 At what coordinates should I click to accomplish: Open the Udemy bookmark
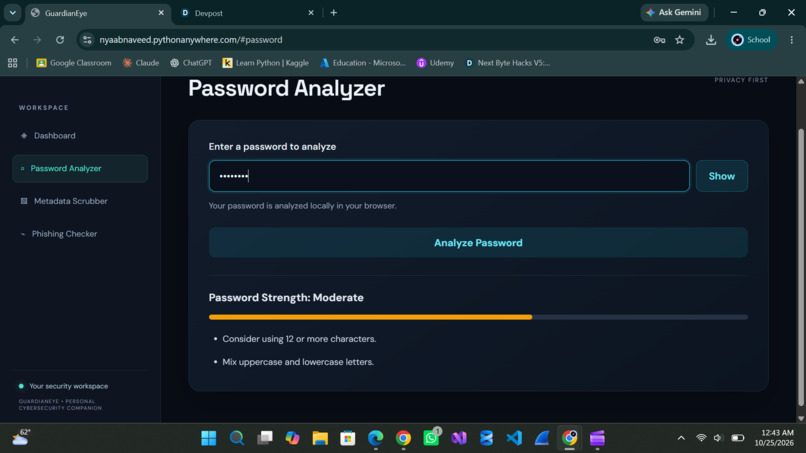point(435,63)
